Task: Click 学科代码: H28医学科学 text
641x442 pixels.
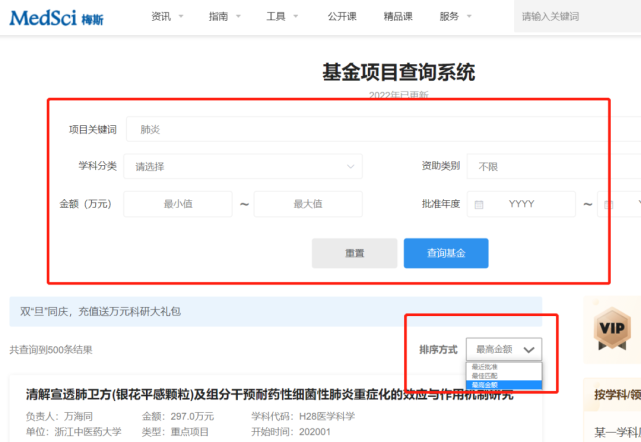Action: tap(303, 416)
